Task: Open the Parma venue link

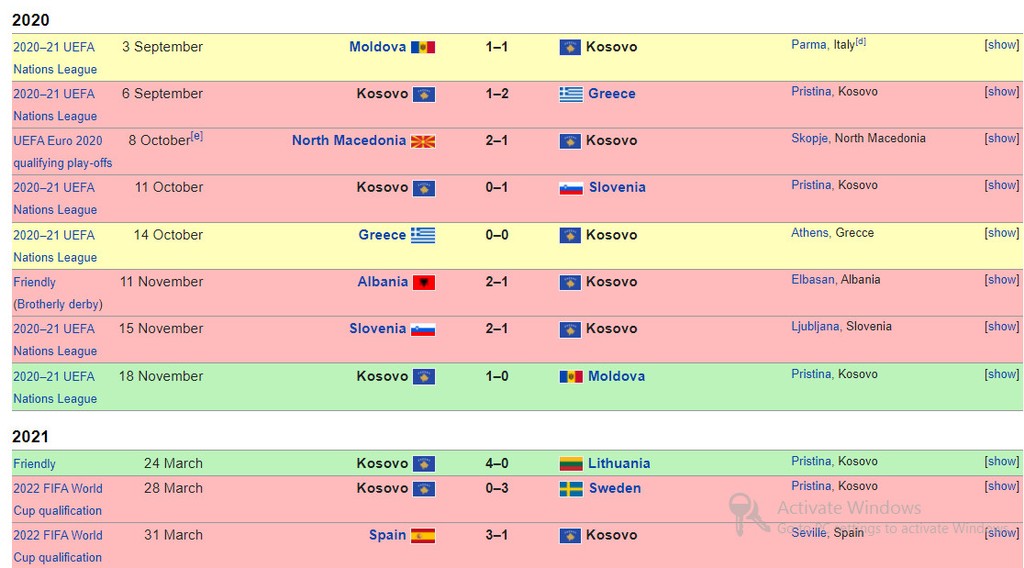Action: point(808,44)
